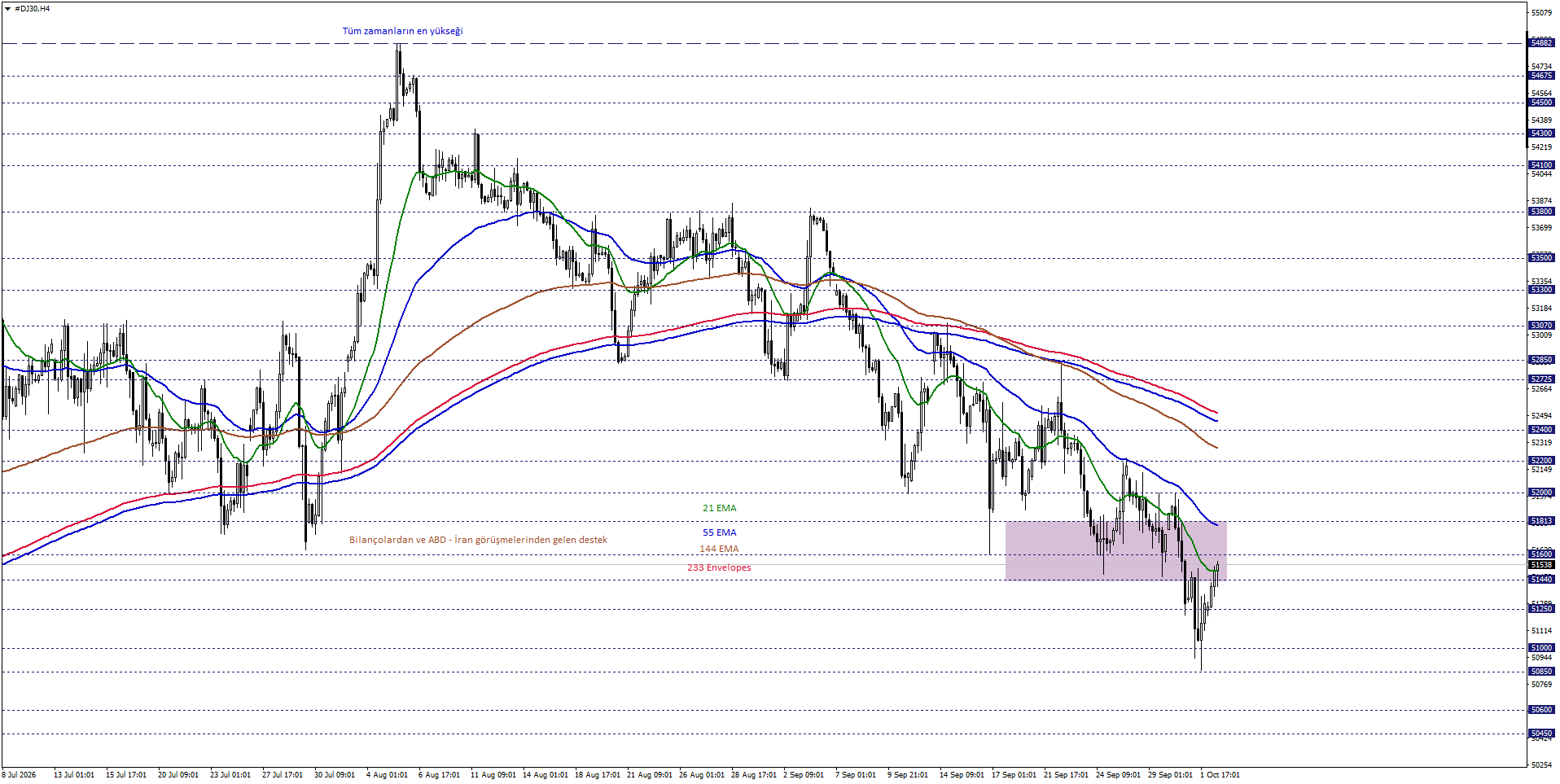Click the 51000 price level tag
Viewport: 1560px width, 784px height.
click(x=1541, y=648)
